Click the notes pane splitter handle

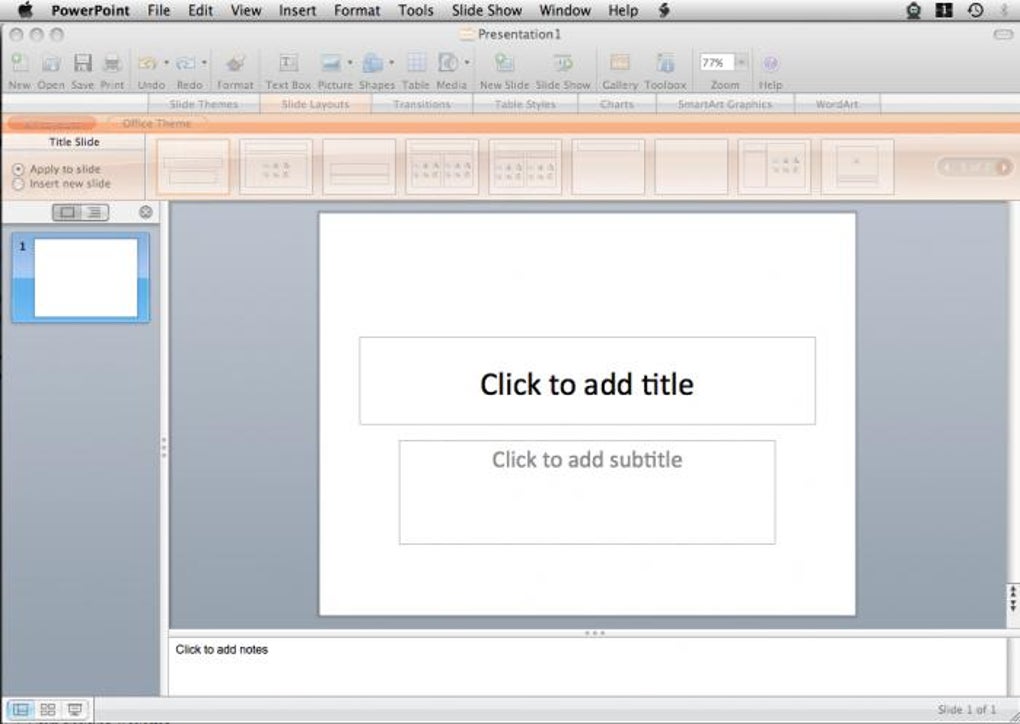594,633
